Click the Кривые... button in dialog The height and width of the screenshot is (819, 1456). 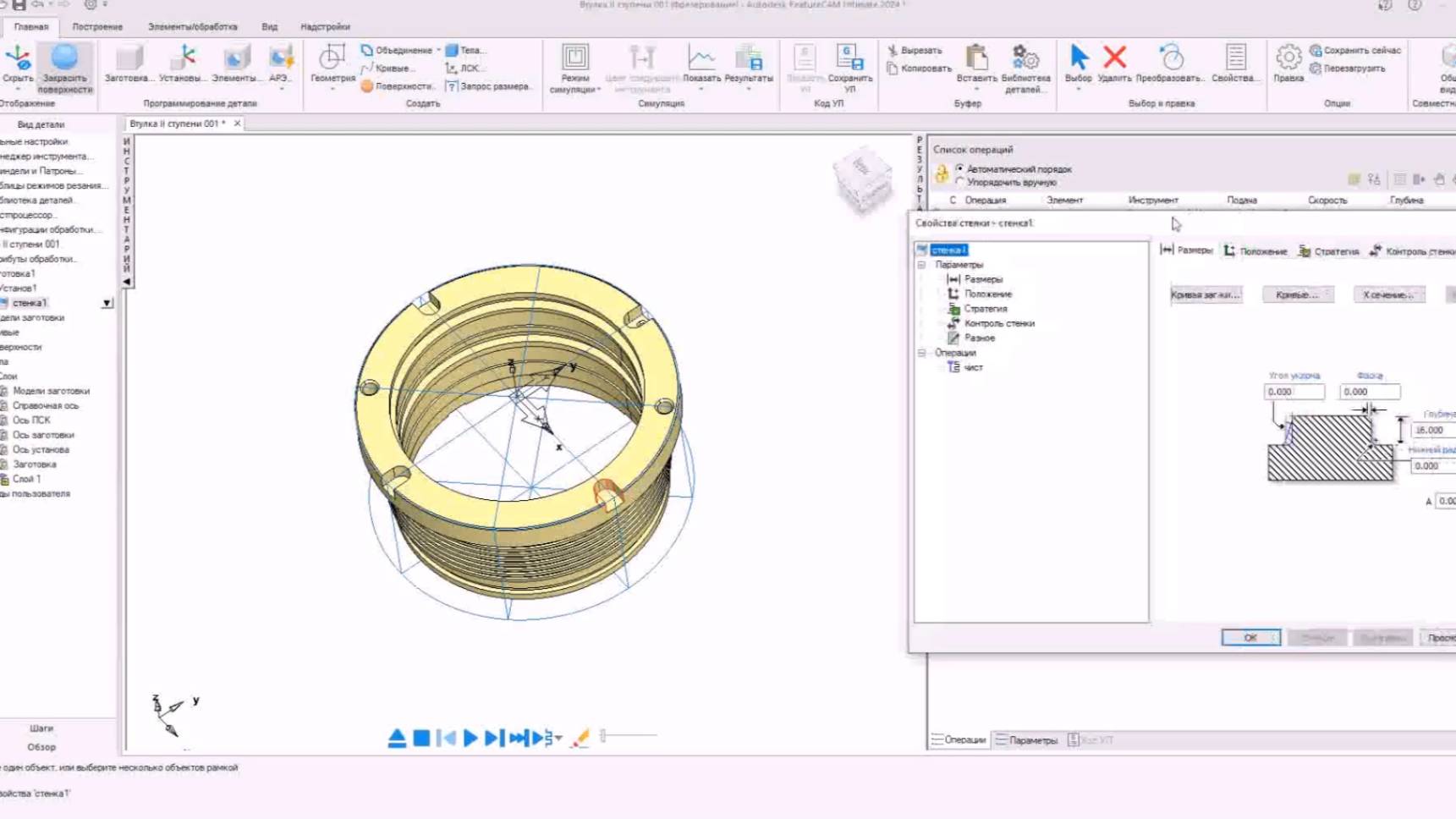pyautogui.click(x=1298, y=294)
